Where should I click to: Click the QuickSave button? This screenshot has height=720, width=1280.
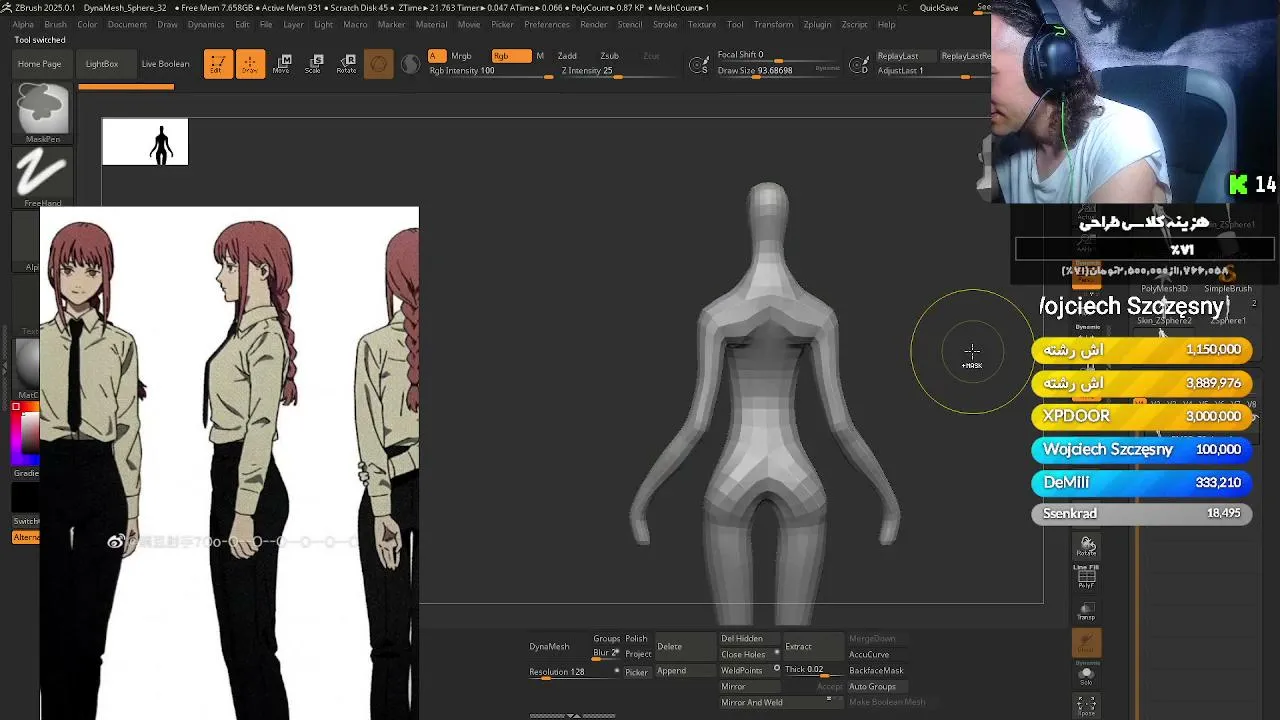click(939, 8)
